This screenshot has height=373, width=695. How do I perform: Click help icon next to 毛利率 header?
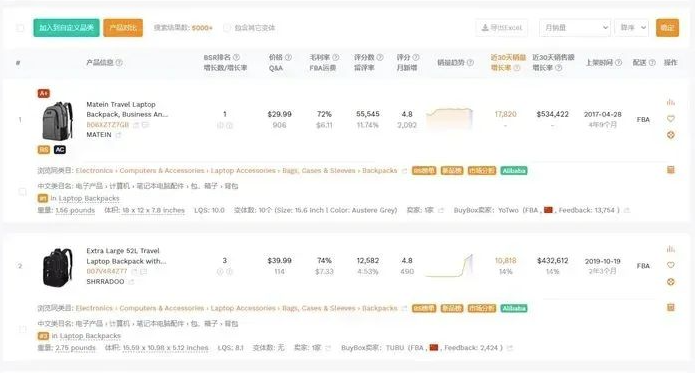tap(336, 57)
